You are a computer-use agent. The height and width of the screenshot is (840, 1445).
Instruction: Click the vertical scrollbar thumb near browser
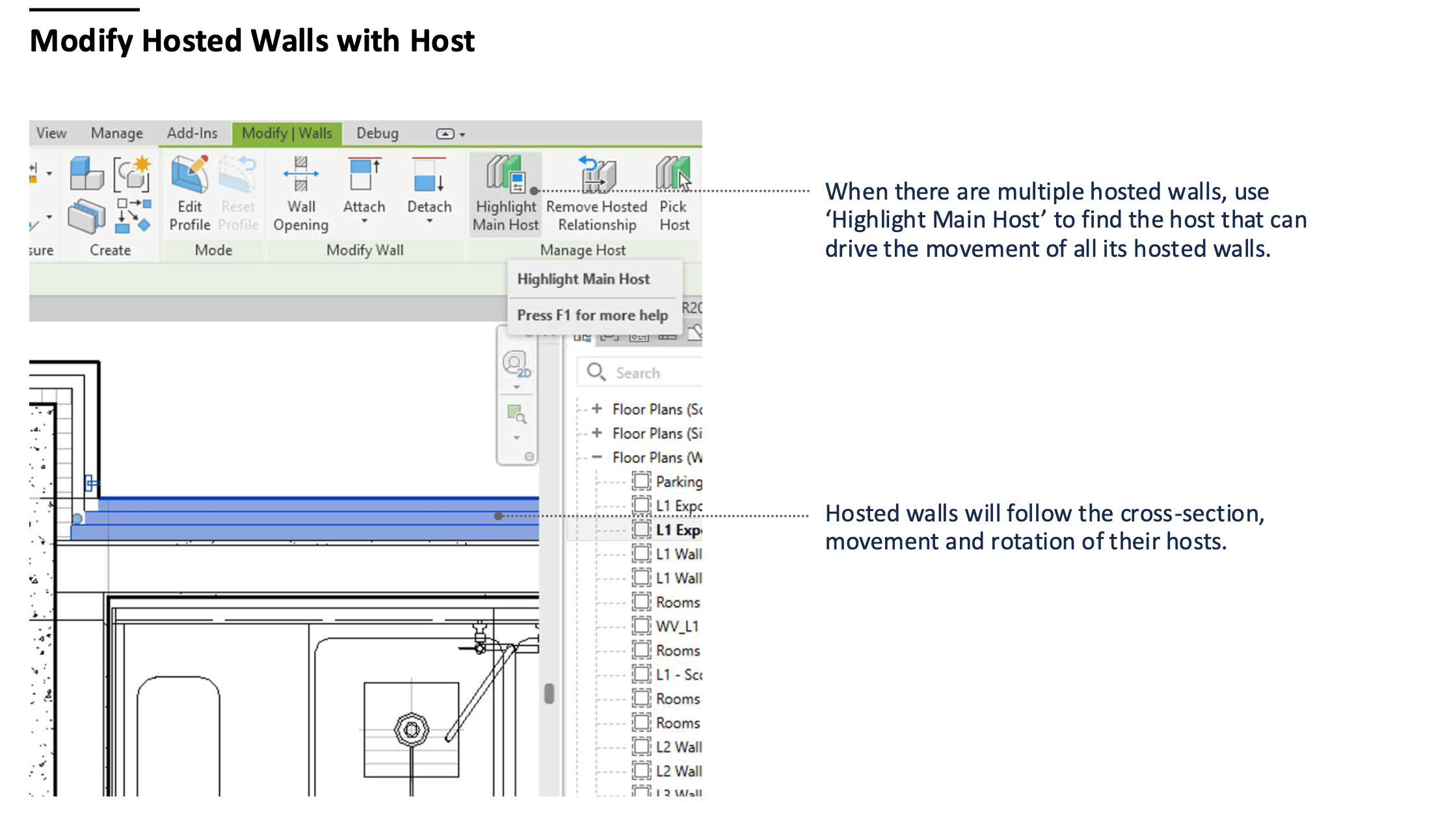[549, 693]
